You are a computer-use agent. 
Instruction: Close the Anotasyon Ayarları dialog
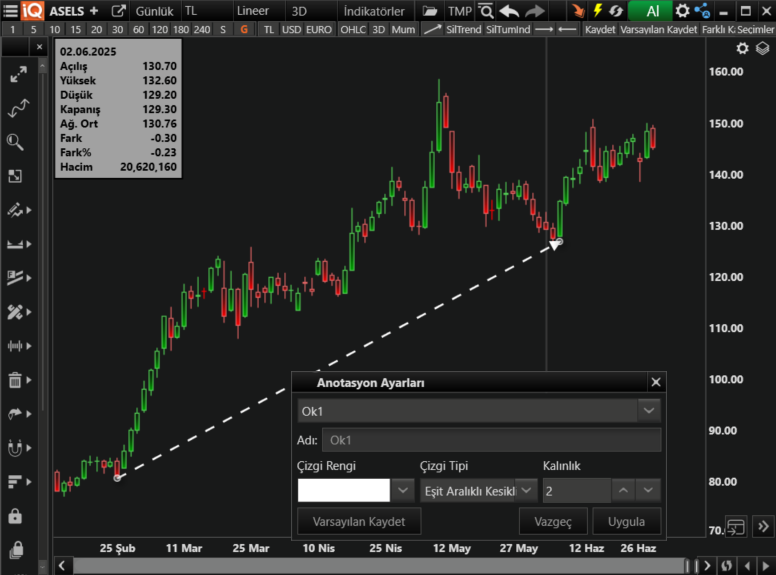pos(656,382)
